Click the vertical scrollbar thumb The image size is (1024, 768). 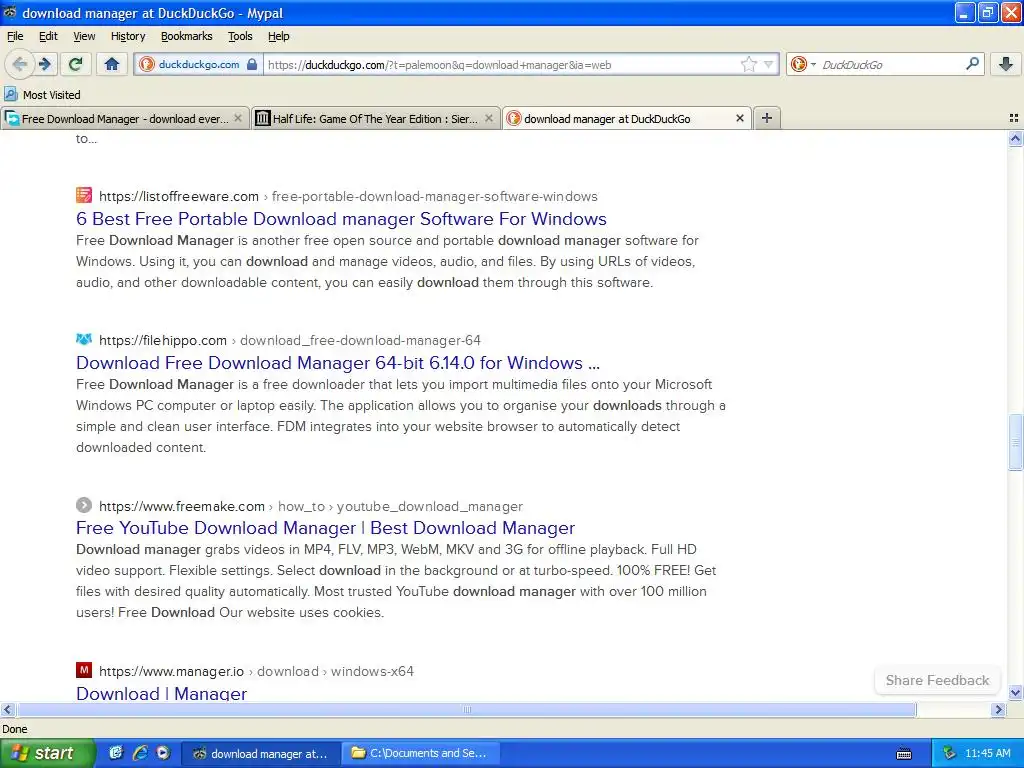[x=1015, y=441]
